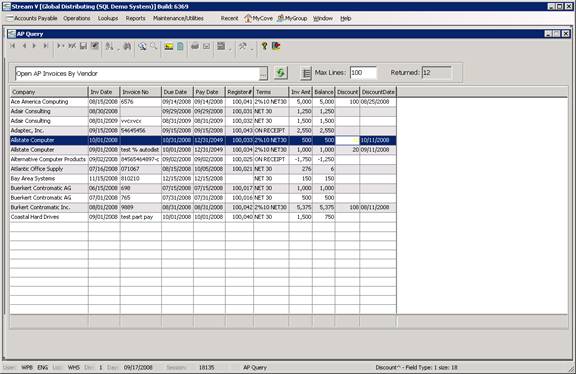Click the add new record (arrow-star) icon
This screenshot has width=576, height=374.
point(60,46)
